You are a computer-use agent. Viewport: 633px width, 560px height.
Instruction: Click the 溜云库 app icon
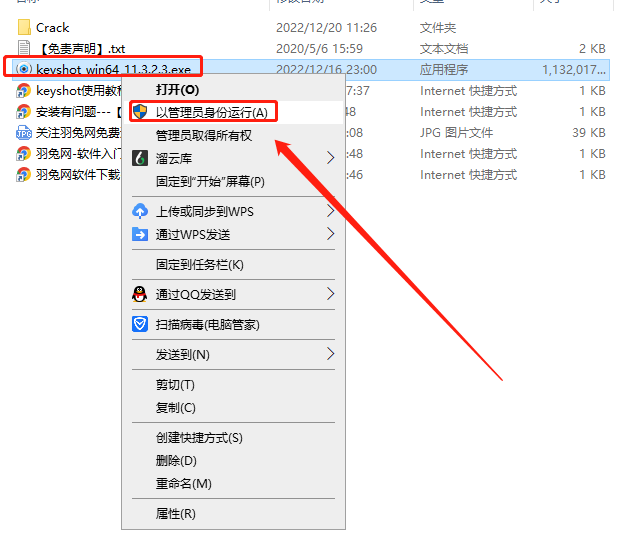tap(140, 158)
